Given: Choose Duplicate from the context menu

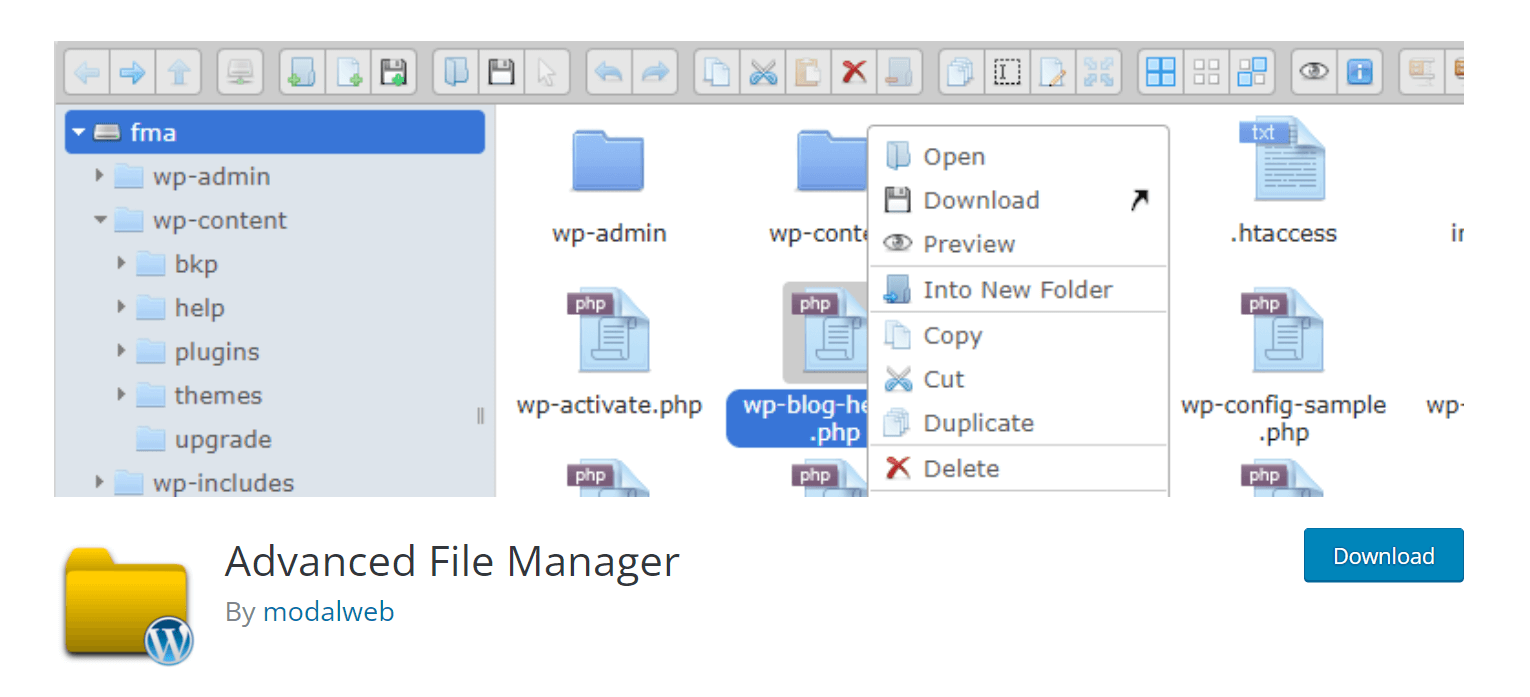Looking at the screenshot, I should (1019, 423).
